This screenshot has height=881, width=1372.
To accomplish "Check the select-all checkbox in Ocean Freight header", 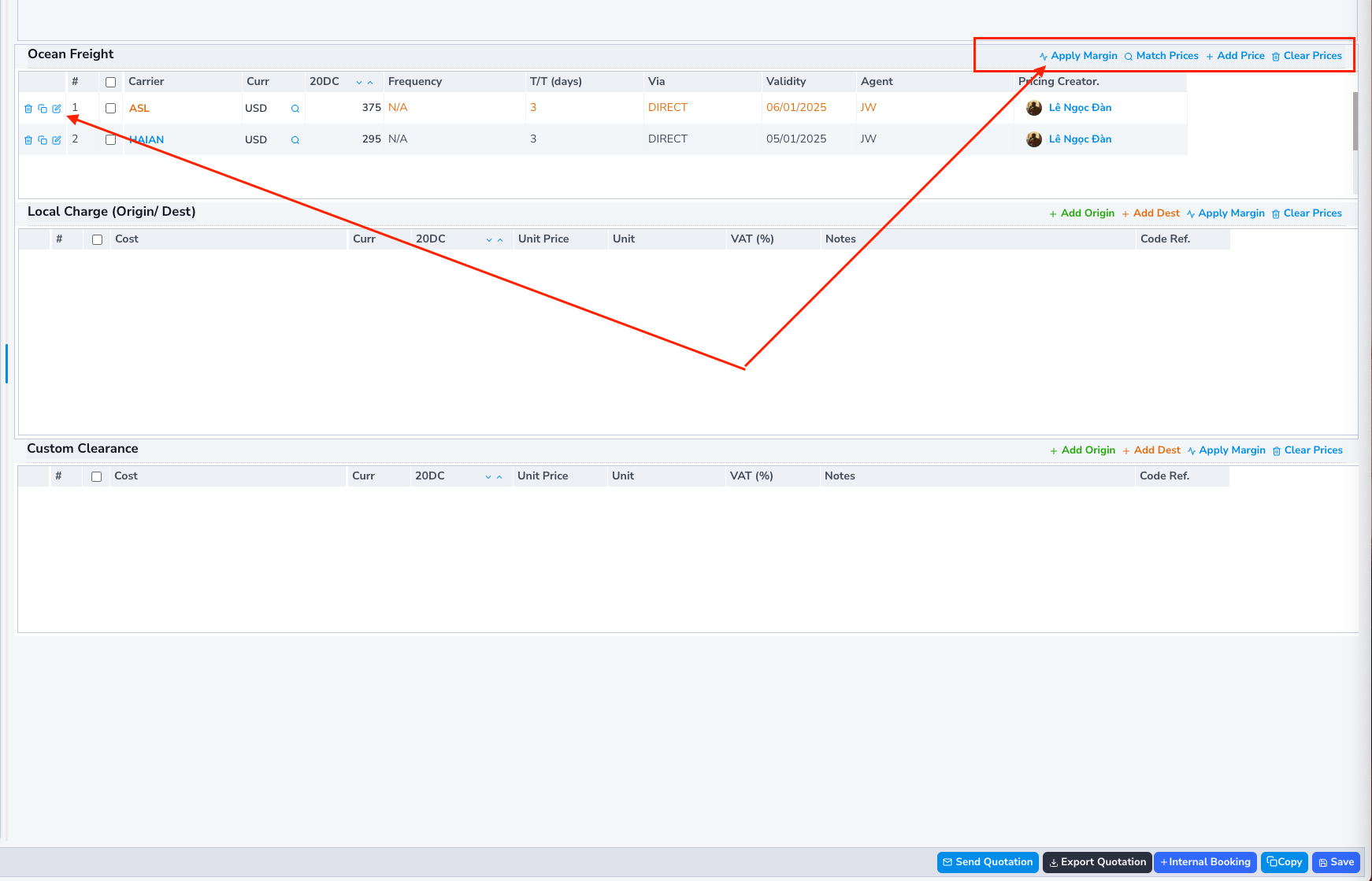I will (x=110, y=82).
